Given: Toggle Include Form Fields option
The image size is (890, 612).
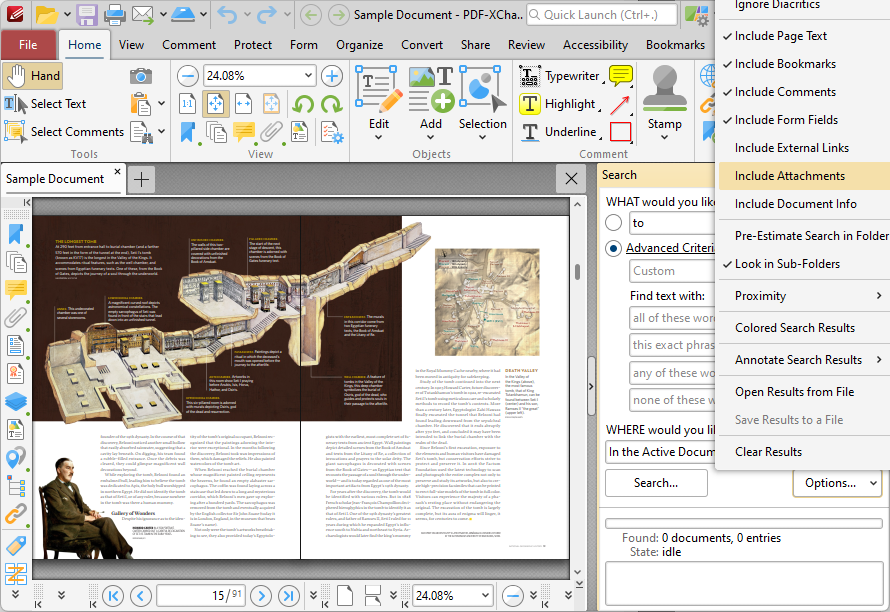Looking at the screenshot, I should 804,120.
